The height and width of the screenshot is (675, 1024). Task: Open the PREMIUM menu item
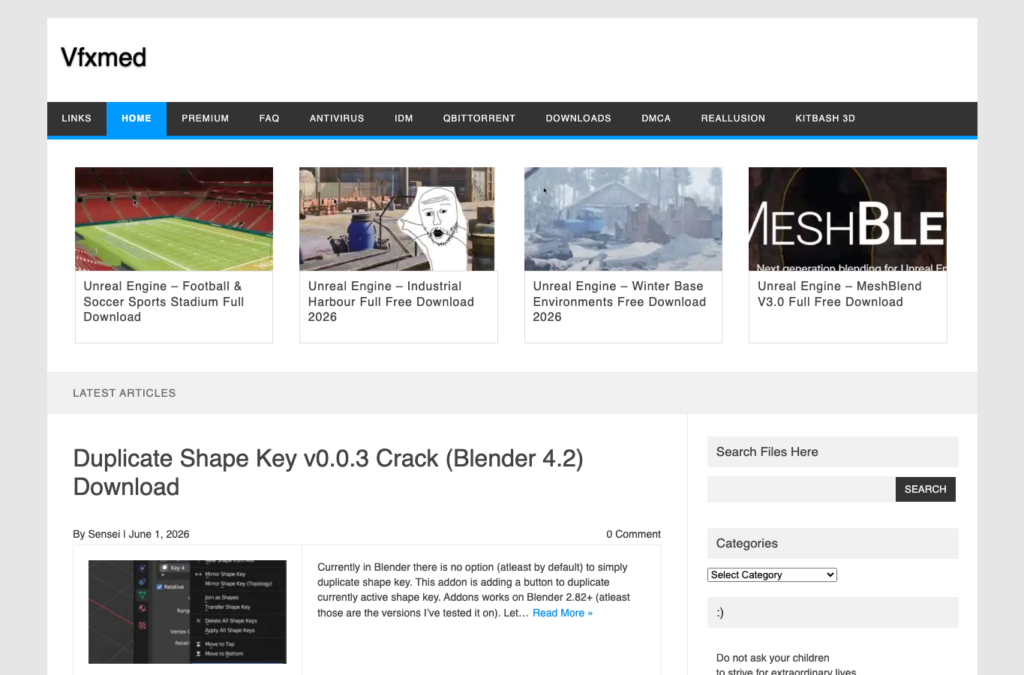pyautogui.click(x=205, y=118)
